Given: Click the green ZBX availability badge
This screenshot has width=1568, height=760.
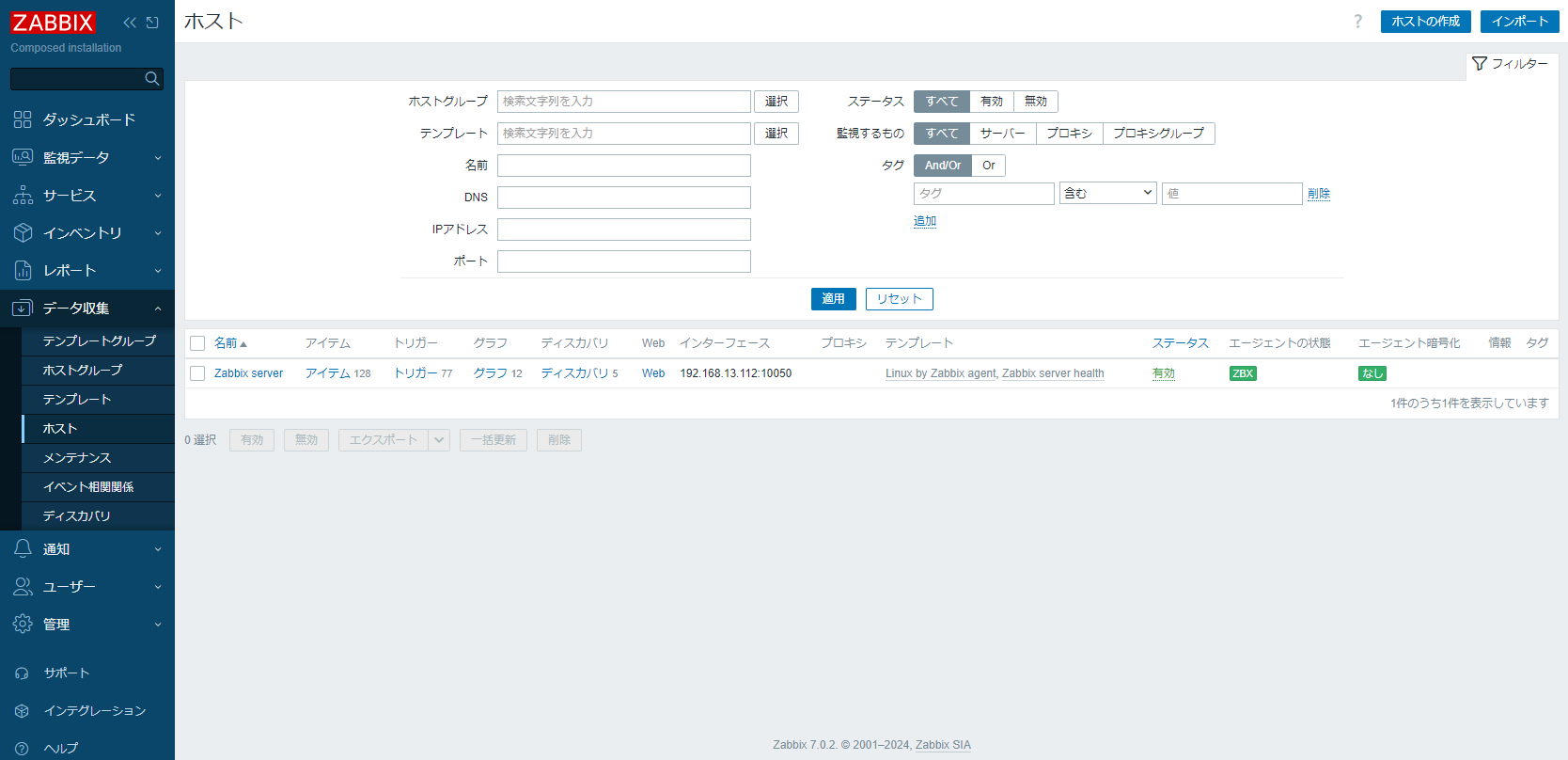Looking at the screenshot, I should click(x=1243, y=373).
